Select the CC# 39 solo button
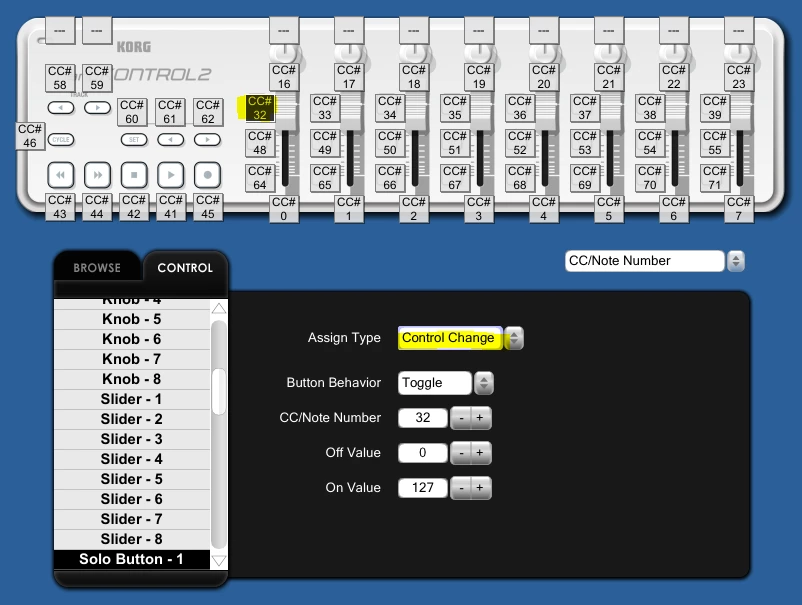802x605 pixels. (x=715, y=108)
